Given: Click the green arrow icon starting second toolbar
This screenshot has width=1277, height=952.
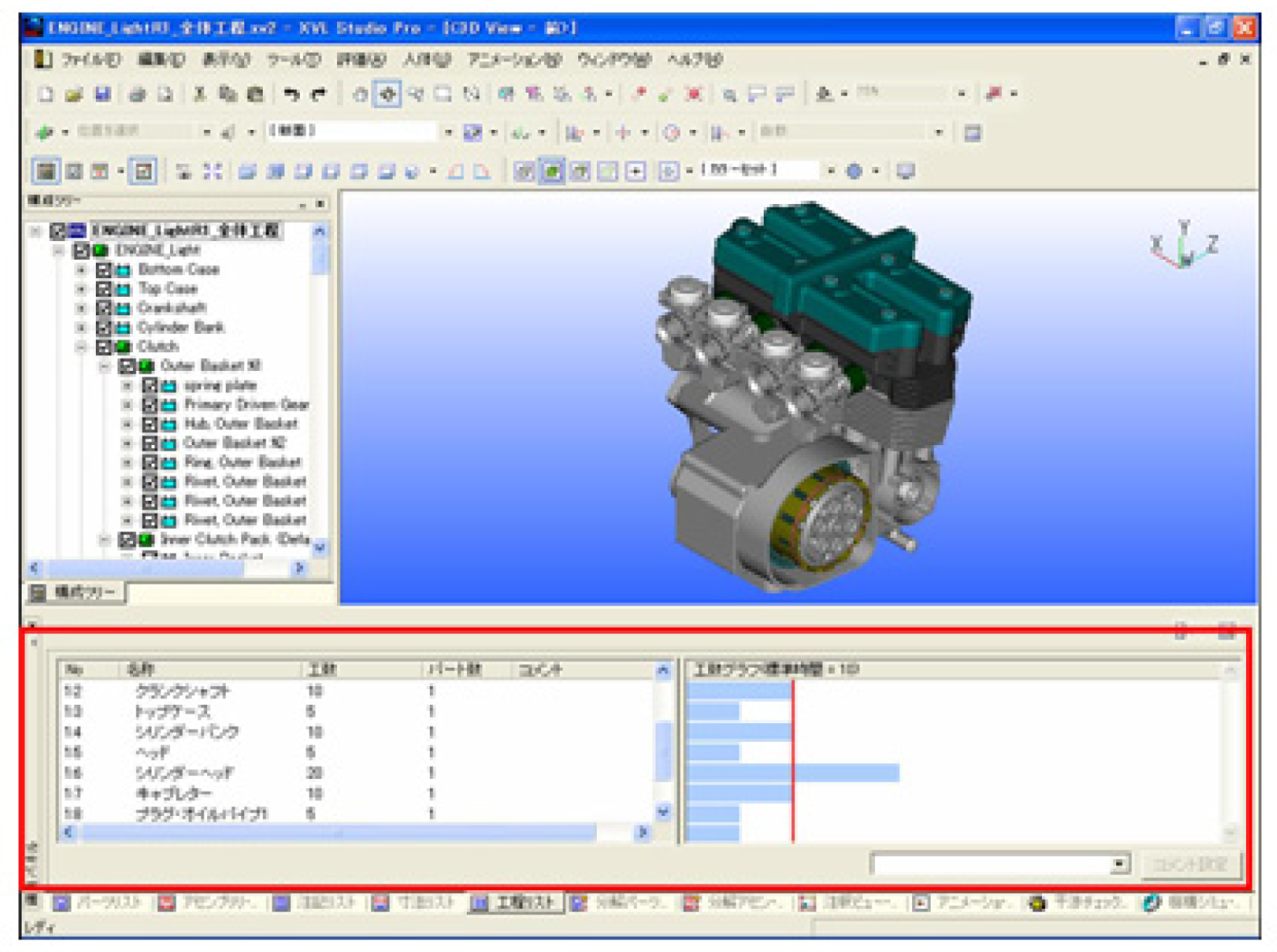Looking at the screenshot, I should coord(45,133).
